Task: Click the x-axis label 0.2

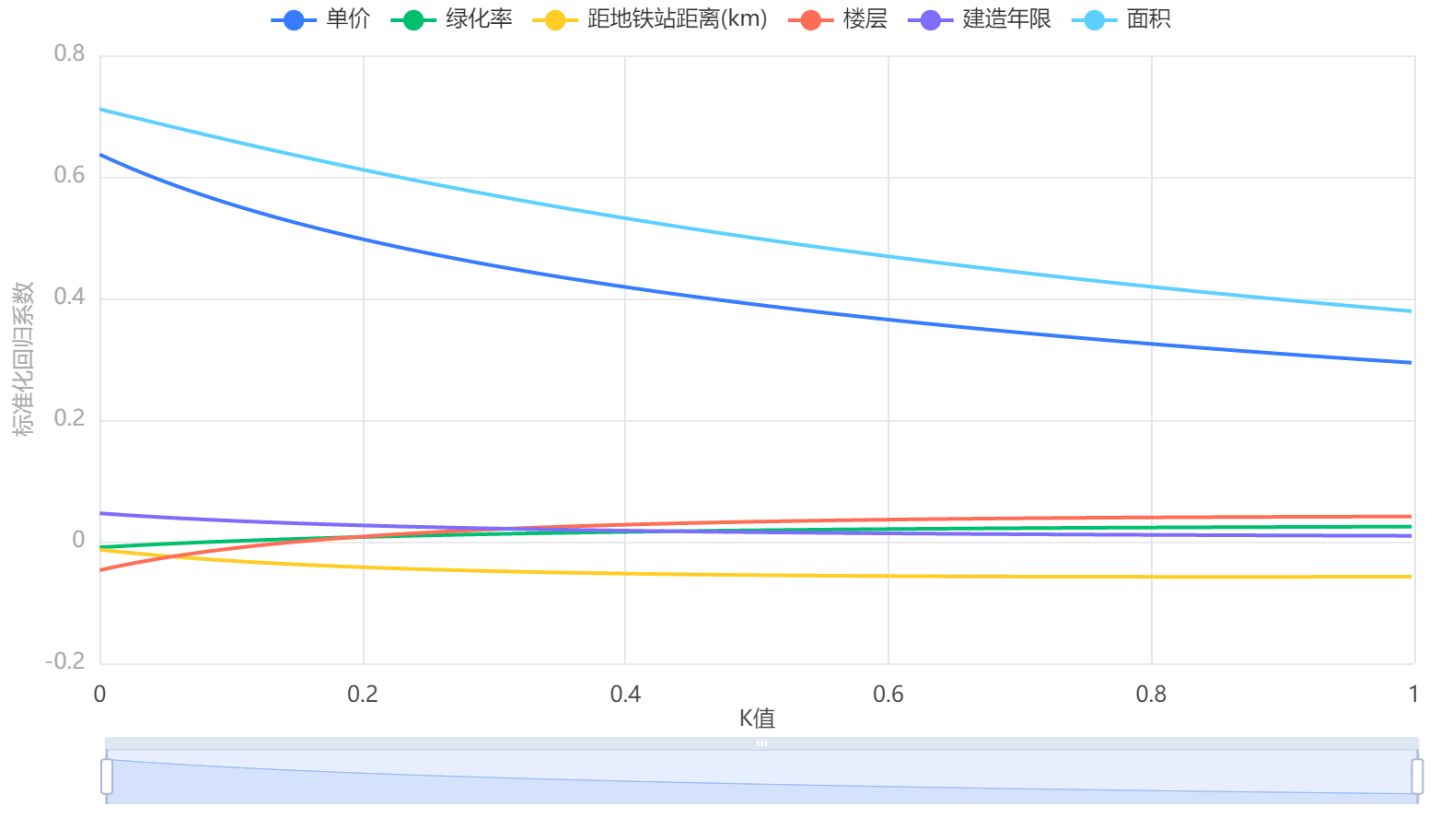Action: point(362,694)
